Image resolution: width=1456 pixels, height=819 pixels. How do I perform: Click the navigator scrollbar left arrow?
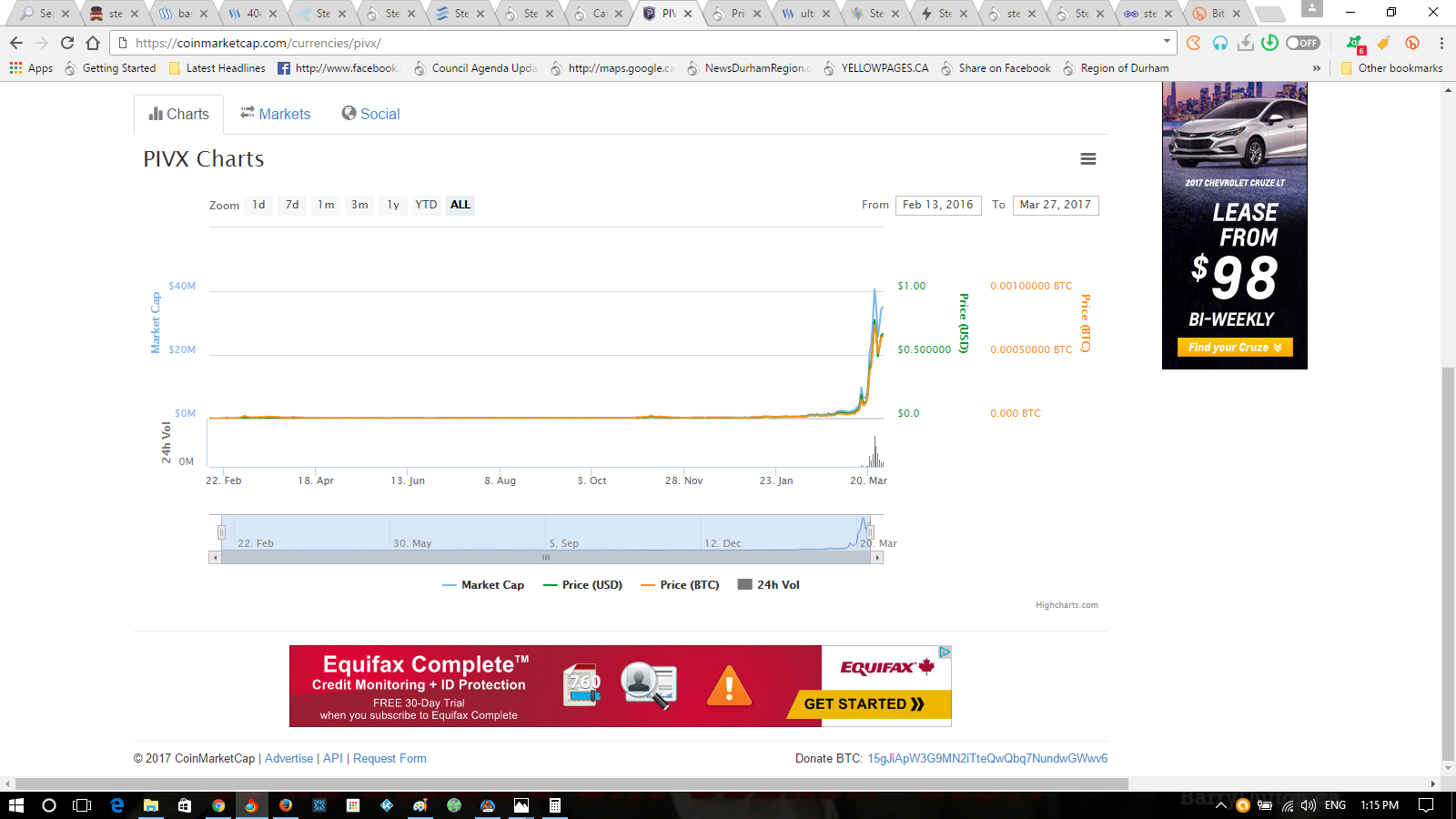215,557
